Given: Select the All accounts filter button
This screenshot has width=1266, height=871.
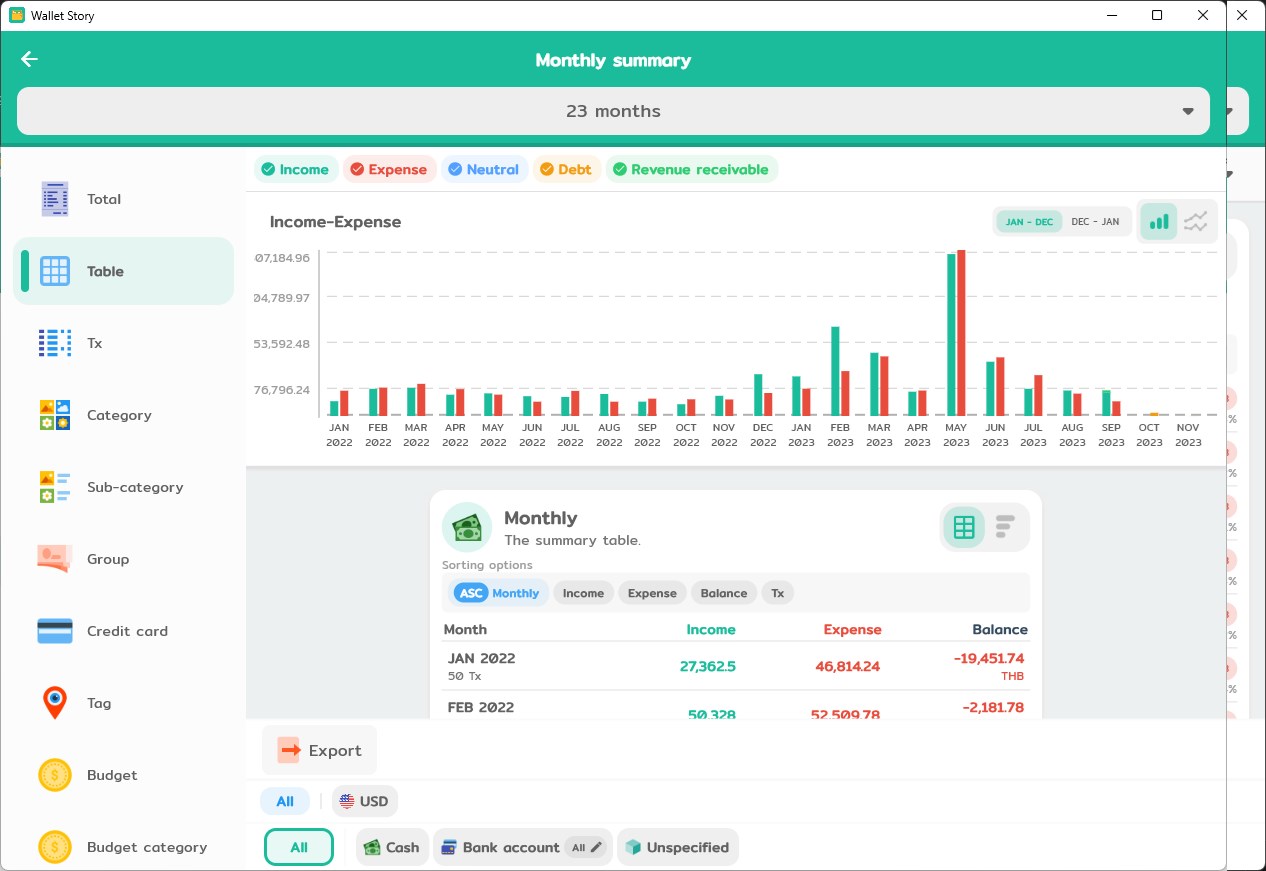Looking at the screenshot, I should 299,847.
